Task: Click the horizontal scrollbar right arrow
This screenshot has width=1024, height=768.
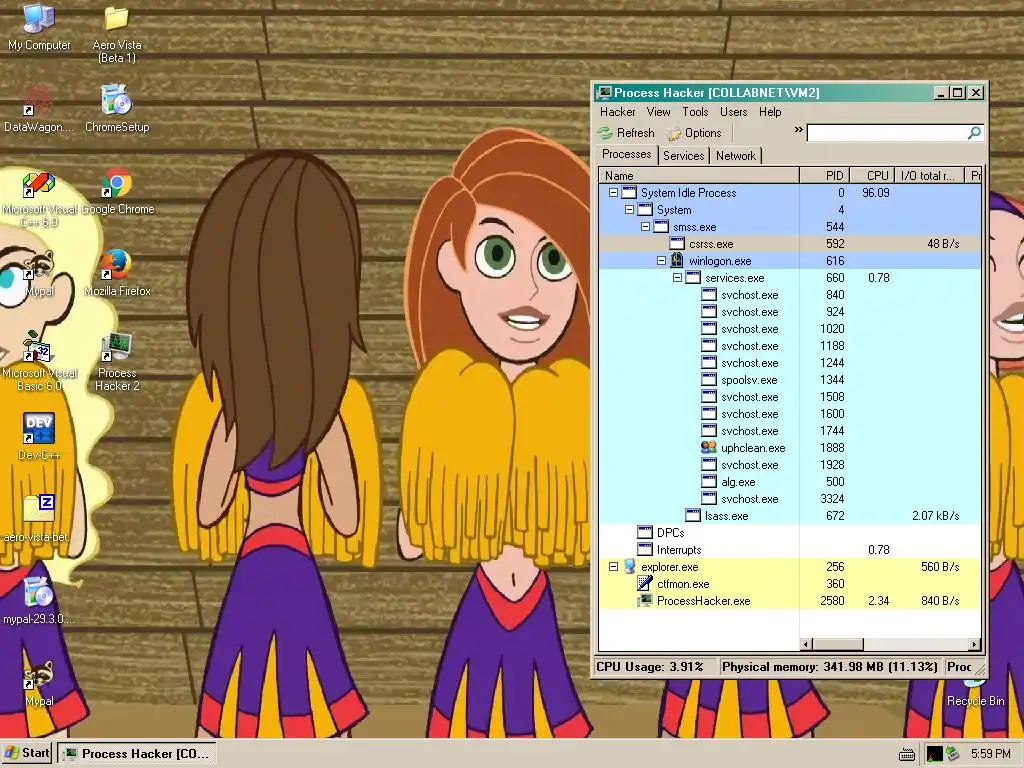Action: (x=974, y=644)
